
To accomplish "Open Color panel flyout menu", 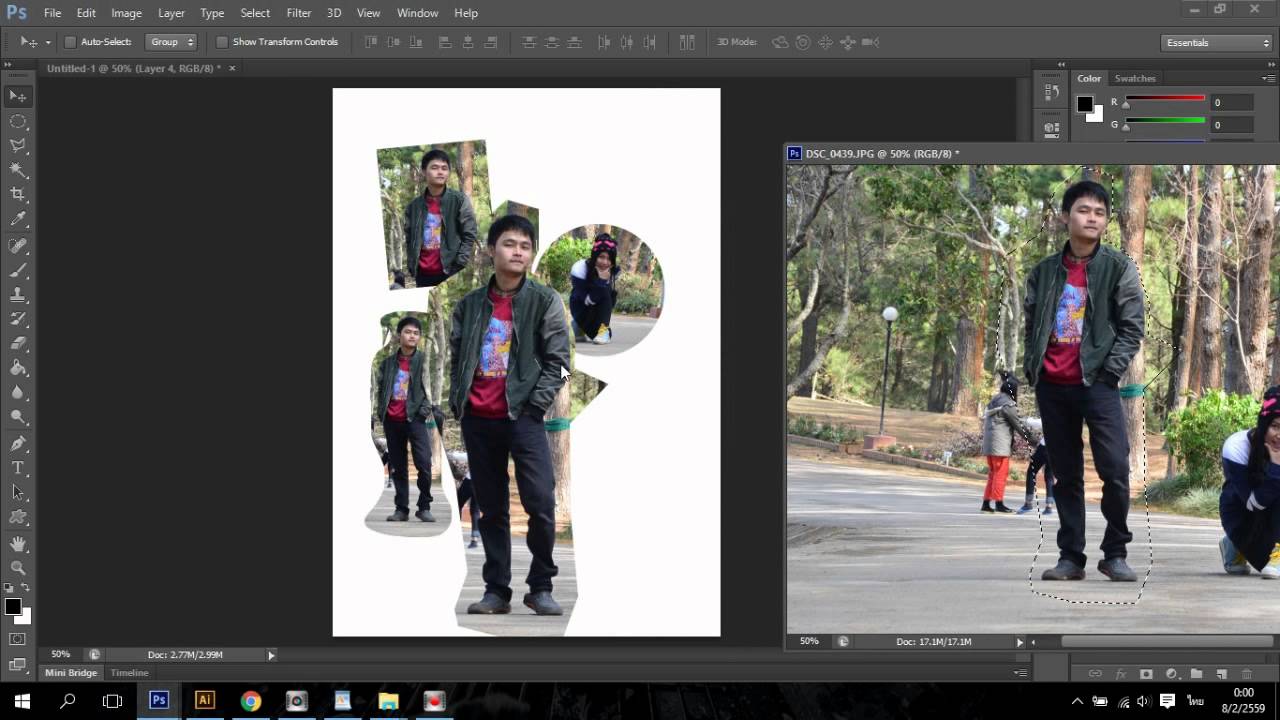I will pyautogui.click(x=1268, y=78).
